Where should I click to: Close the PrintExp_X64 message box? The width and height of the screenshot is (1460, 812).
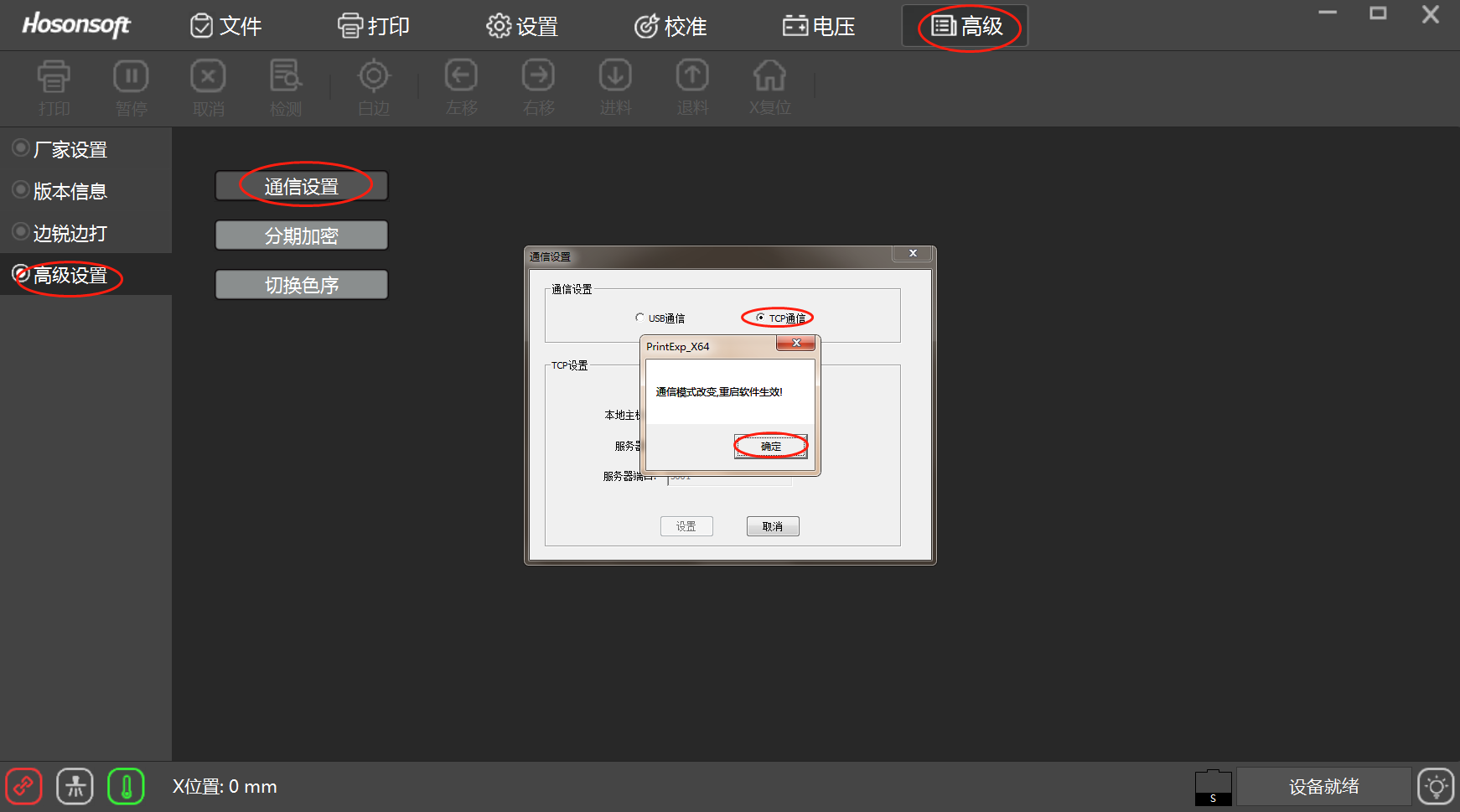(x=795, y=343)
